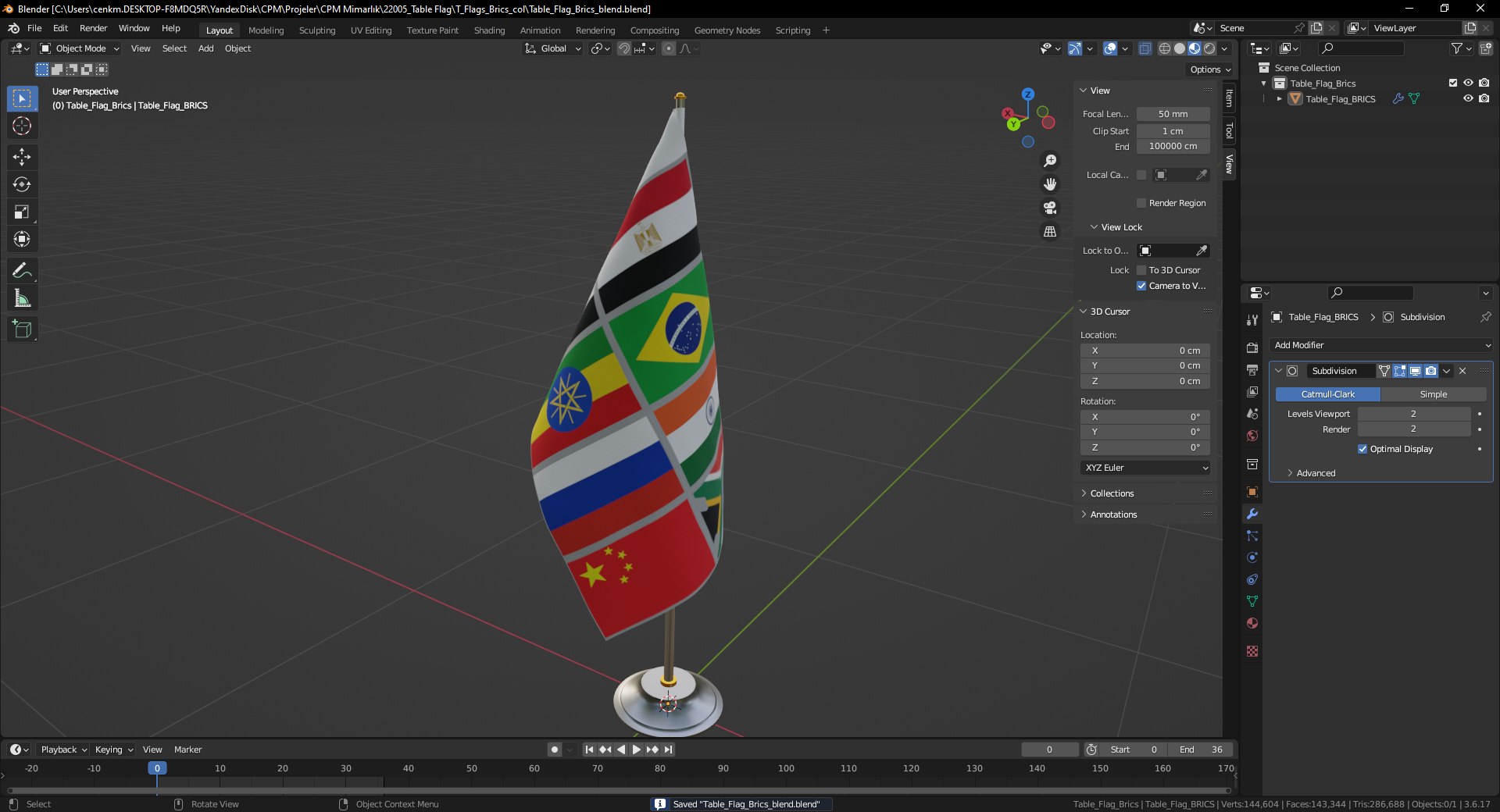Click the Levels Viewport value field
The width and height of the screenshot is (1500, 812).
[1414, 414]
